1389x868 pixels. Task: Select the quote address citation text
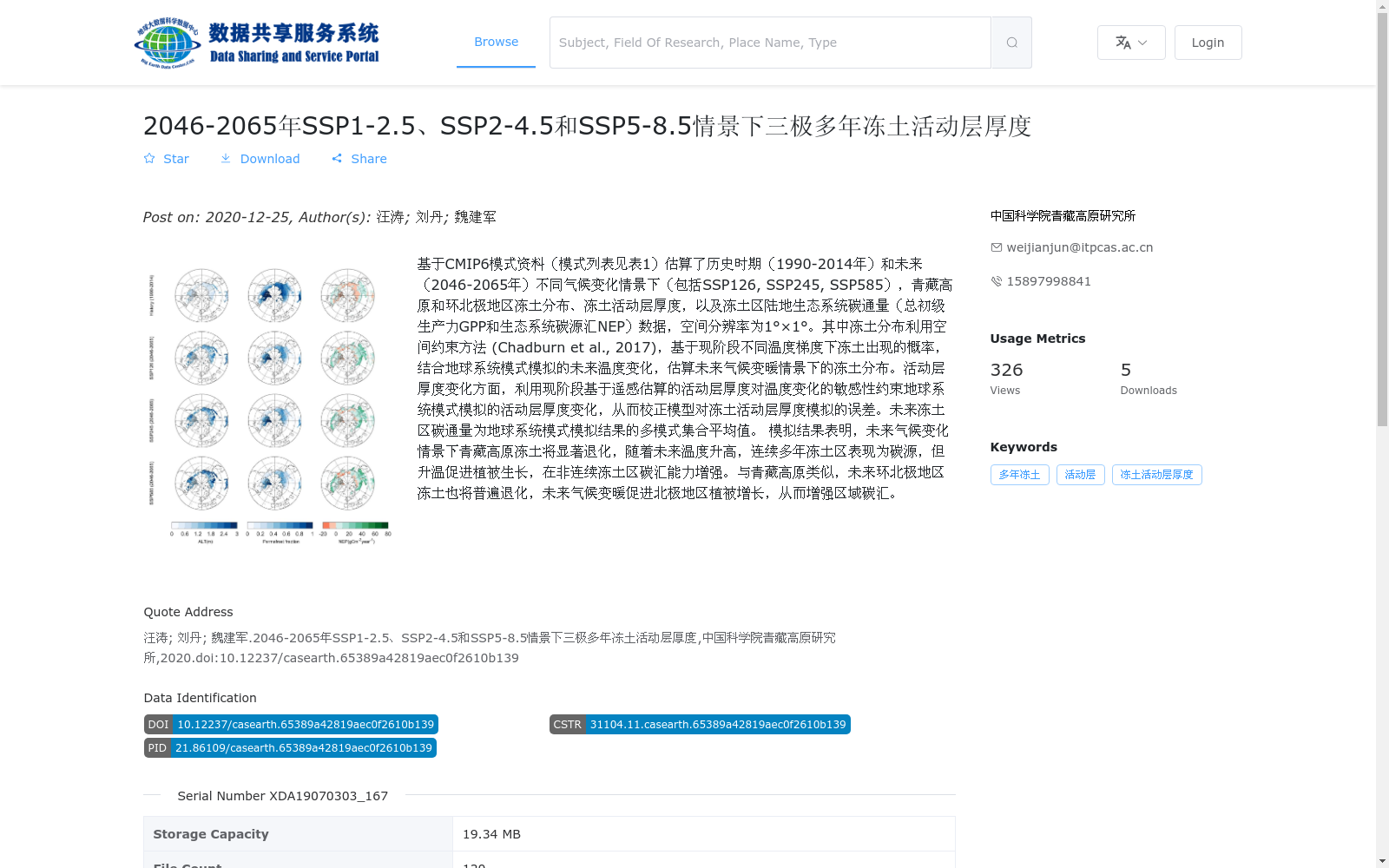(490, 648)
